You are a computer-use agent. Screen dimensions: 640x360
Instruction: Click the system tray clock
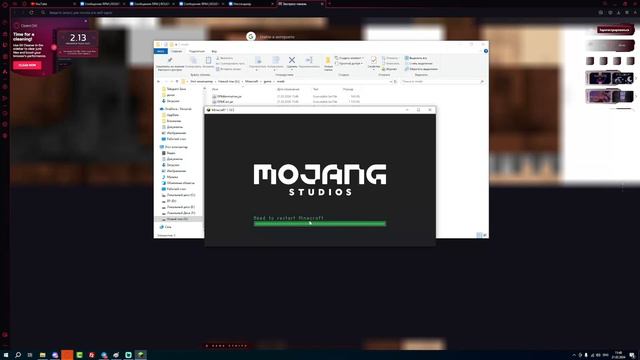pyautogui.click(x=618, y=355)
